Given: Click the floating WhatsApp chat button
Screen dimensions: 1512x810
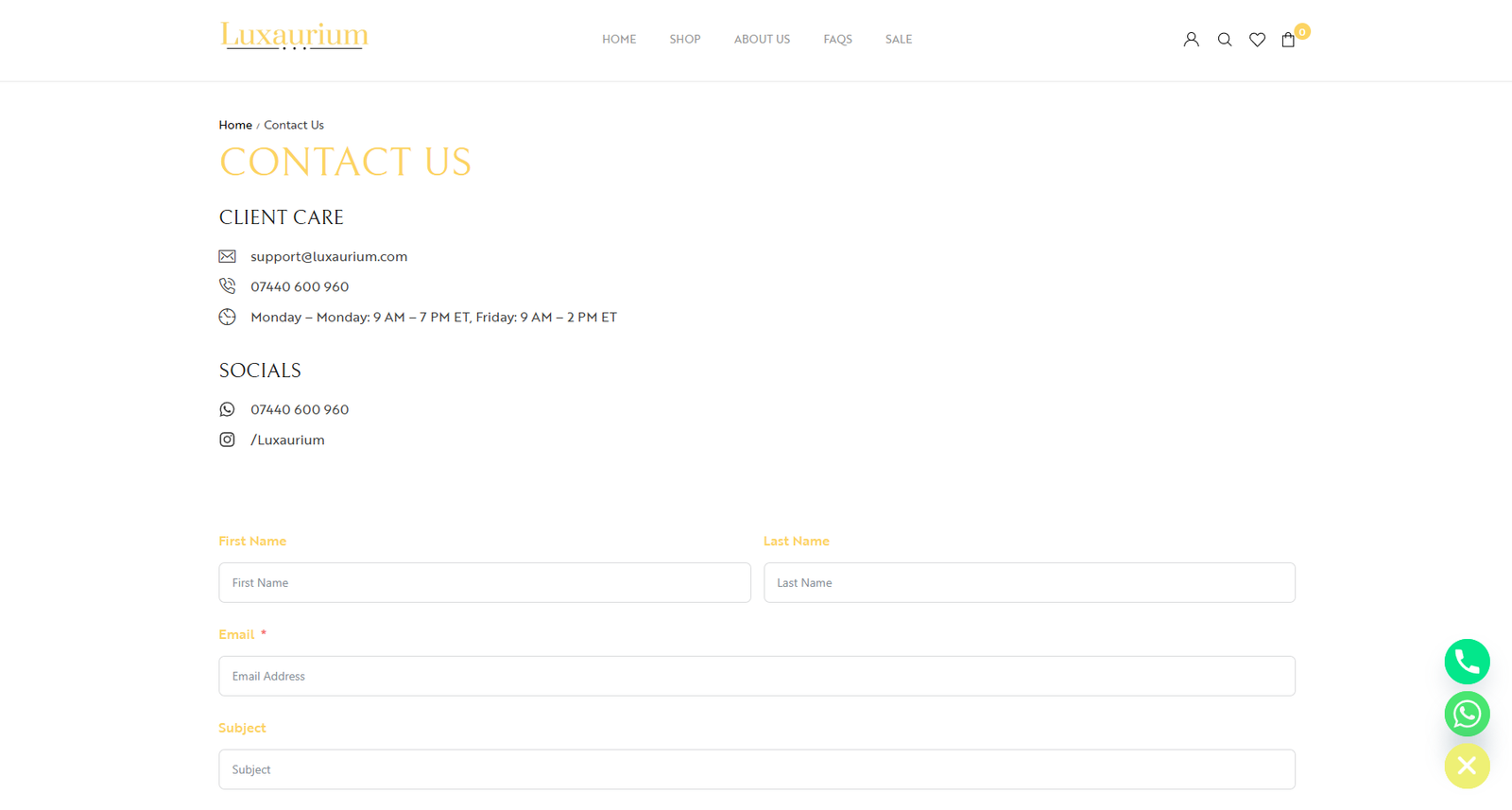Looking at the screenshot, I should pos(1467,714).
